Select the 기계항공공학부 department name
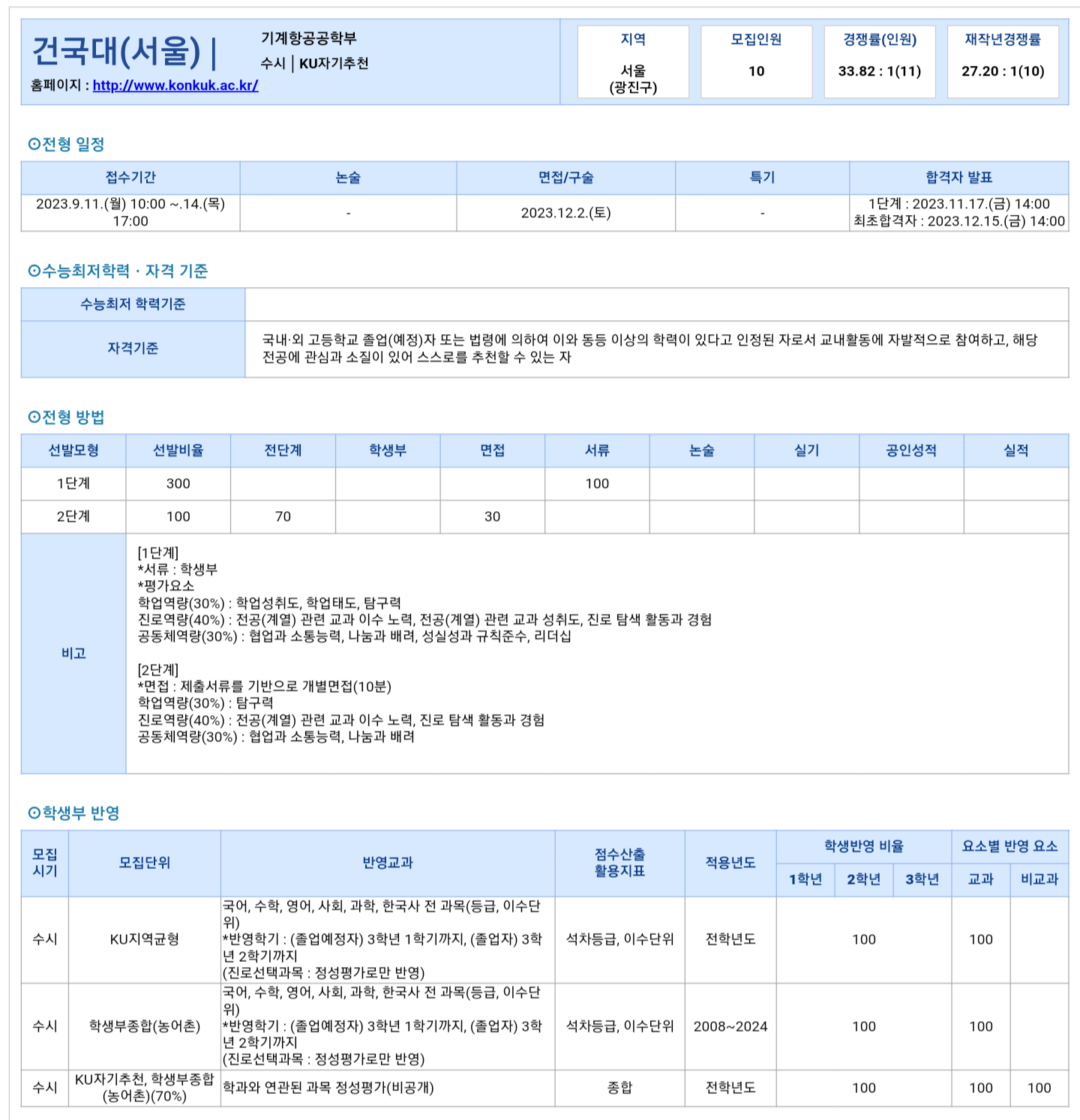The image size is (1080, 1120). [309, 38]
